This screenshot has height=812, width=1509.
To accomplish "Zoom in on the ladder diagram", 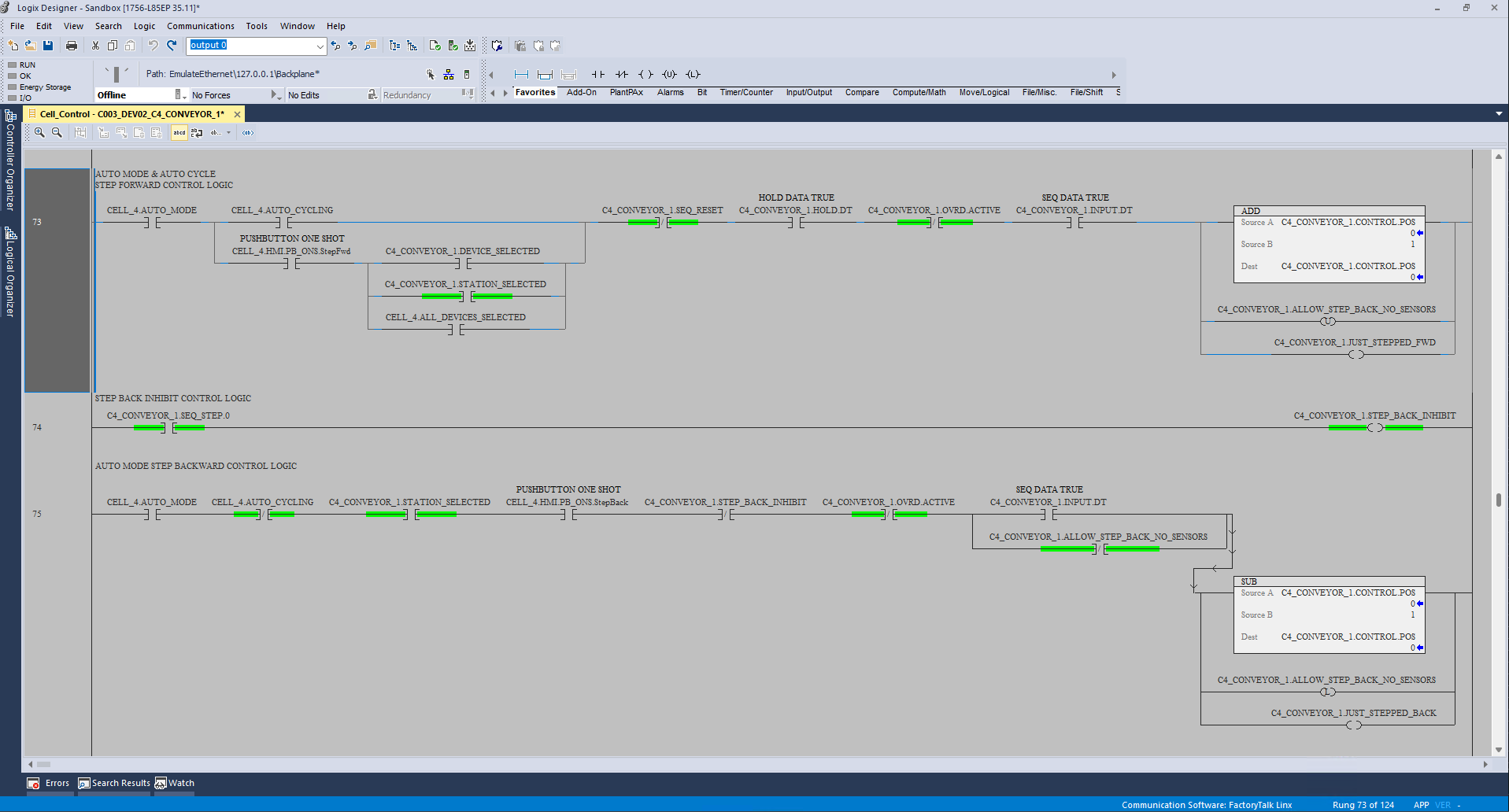I will 39,132.
